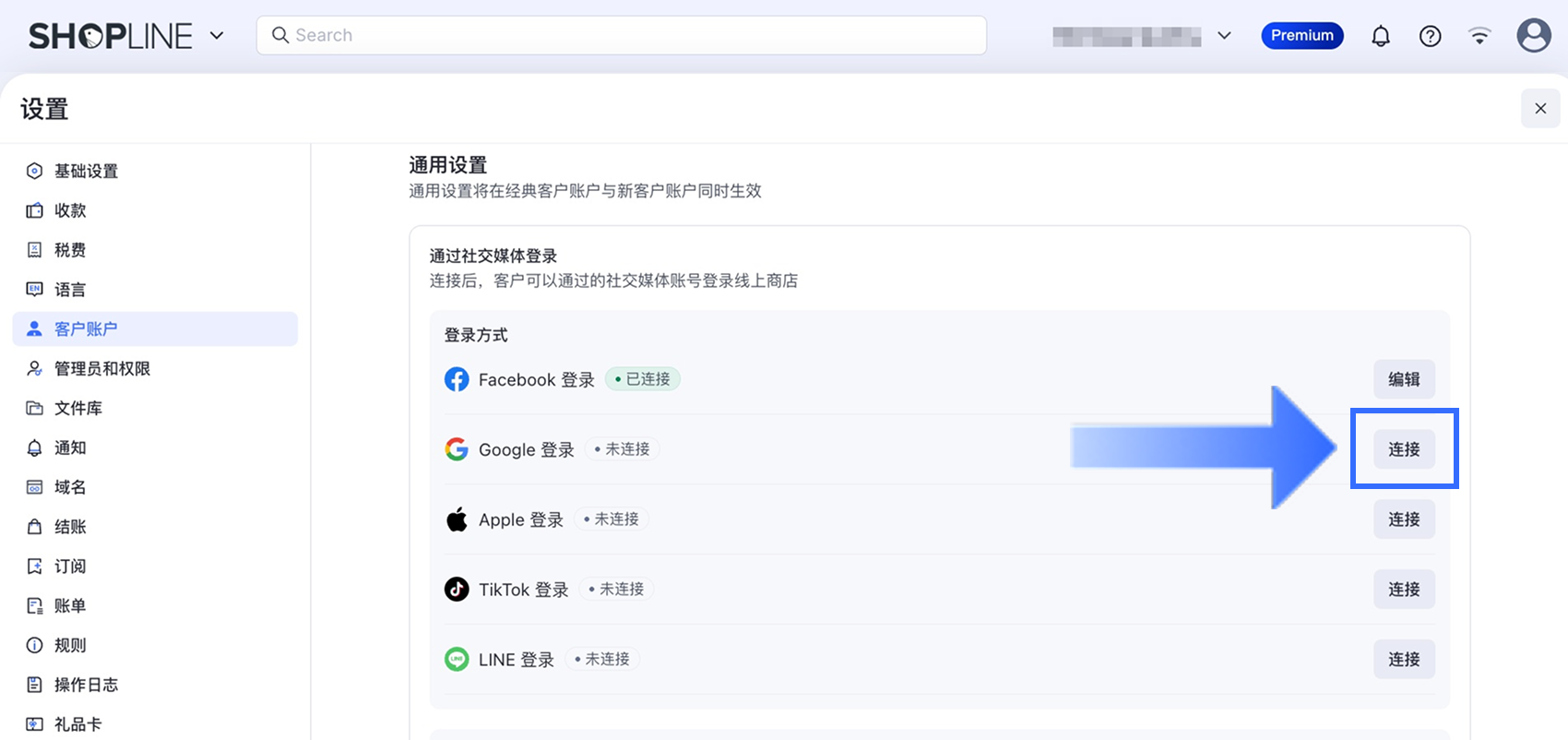Image resolution: width=1568 pixels, height=740 pixels.
Task: Click the LINE logo icon
Action: pyautogui.click(x=457, y=659)
